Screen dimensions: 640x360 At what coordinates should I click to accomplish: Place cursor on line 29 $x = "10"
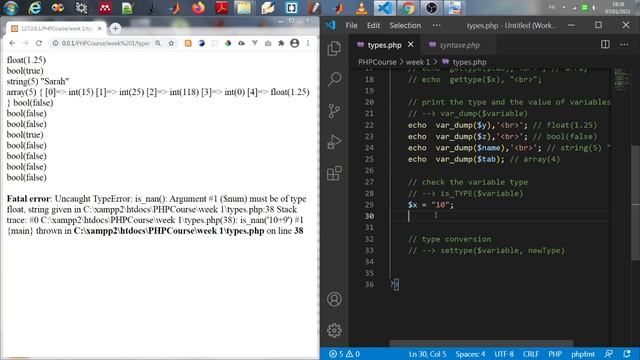[431, 204]
